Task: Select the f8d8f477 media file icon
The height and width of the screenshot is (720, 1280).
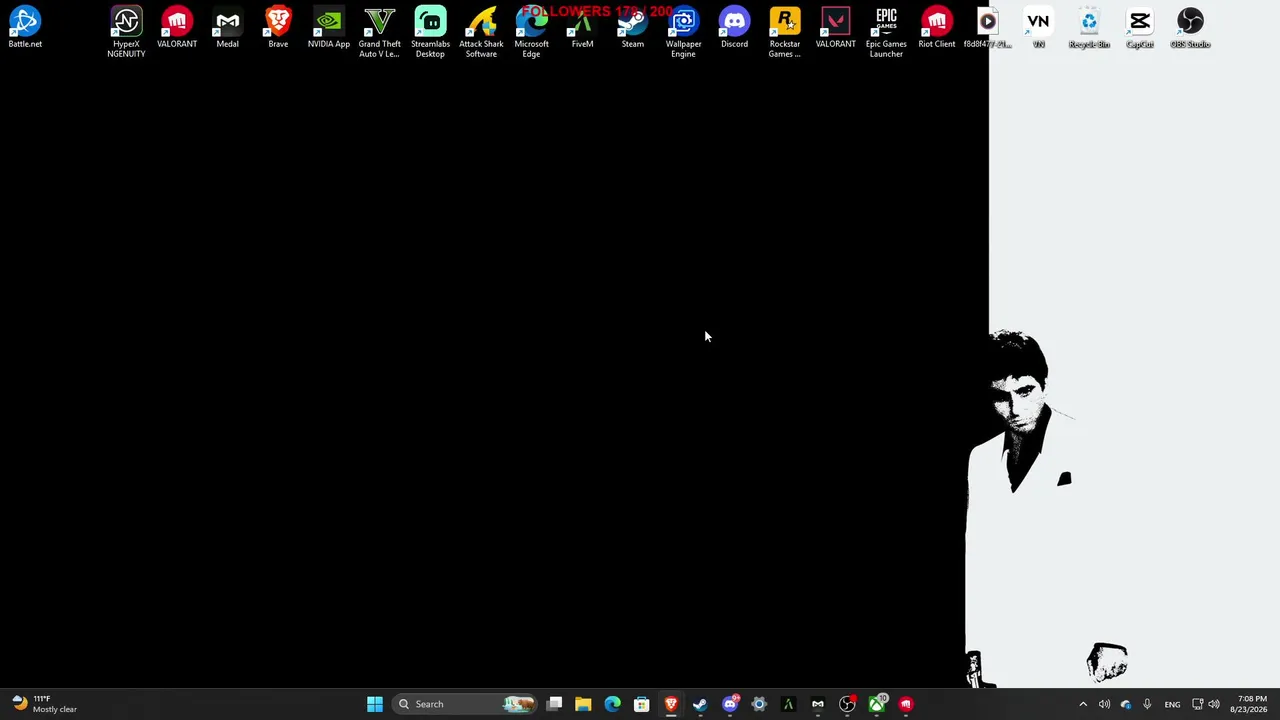Action: pos(988,28)
